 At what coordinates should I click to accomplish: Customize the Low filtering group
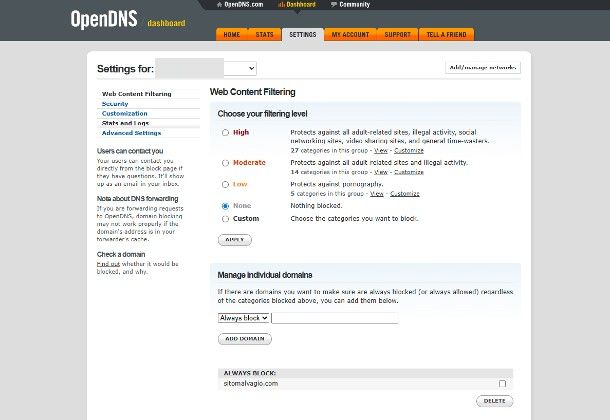(x=405, y=194)
